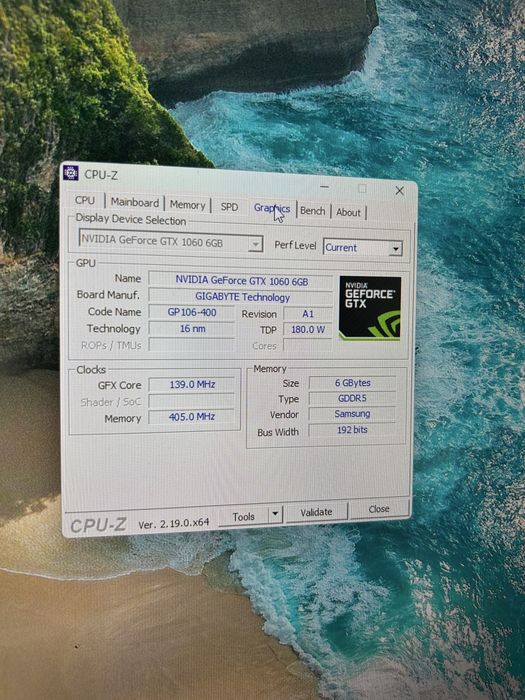Click the Perf Level label
Screen dimensions: 525x700
295,245
